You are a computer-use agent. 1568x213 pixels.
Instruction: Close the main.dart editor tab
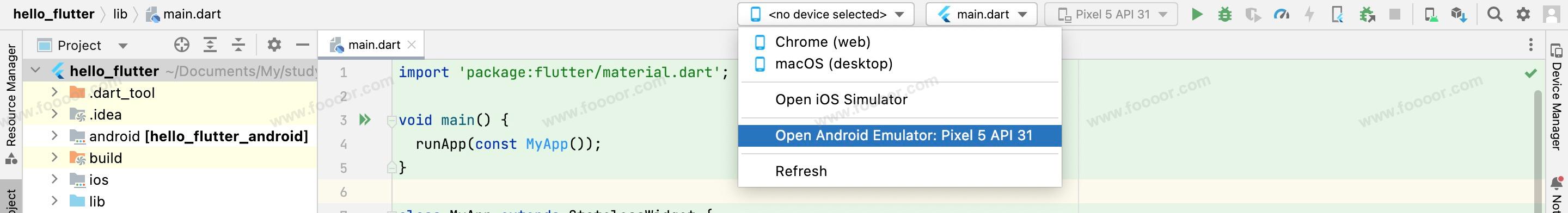[412, 45]
